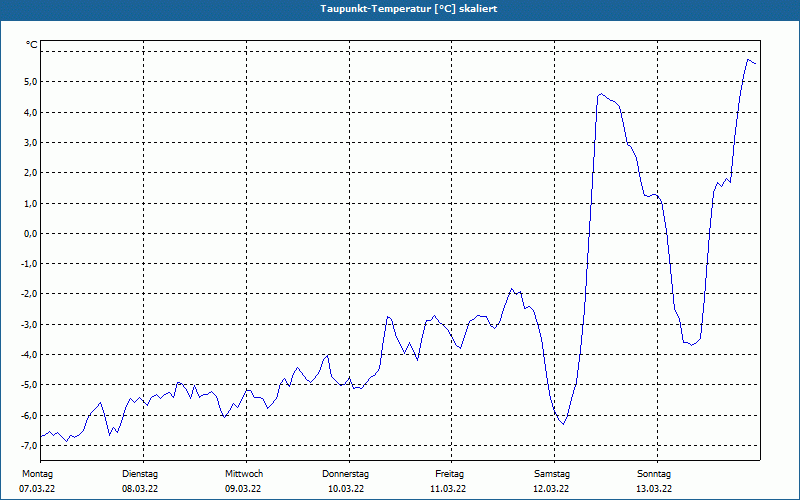Click the 'Samstag' day label
Image resolution: width=800 pixels, height=500 pixels.
(552, 474)
